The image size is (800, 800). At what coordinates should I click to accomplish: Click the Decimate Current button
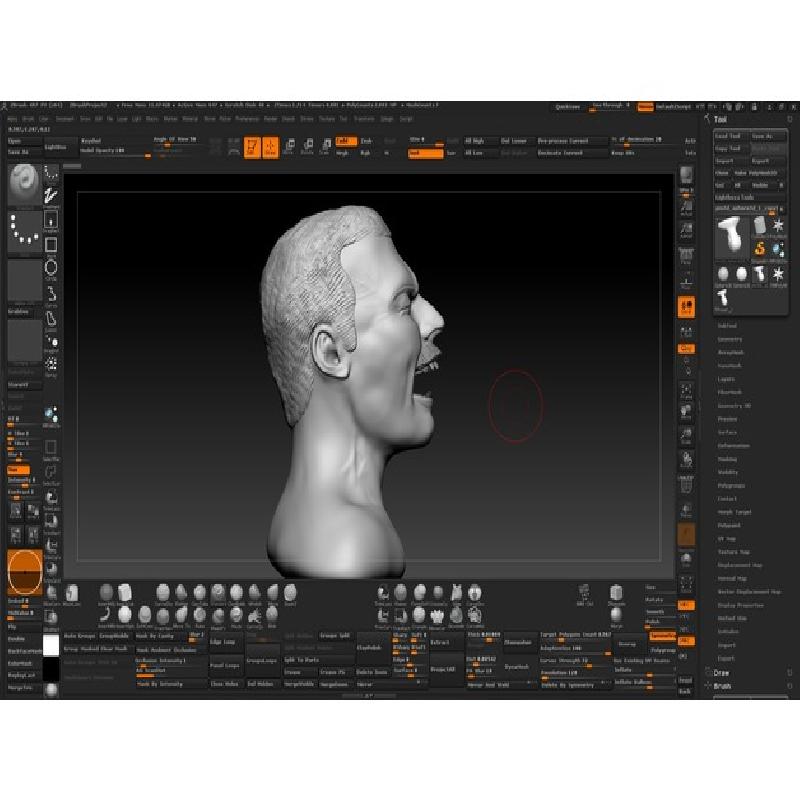coord(571,153)
